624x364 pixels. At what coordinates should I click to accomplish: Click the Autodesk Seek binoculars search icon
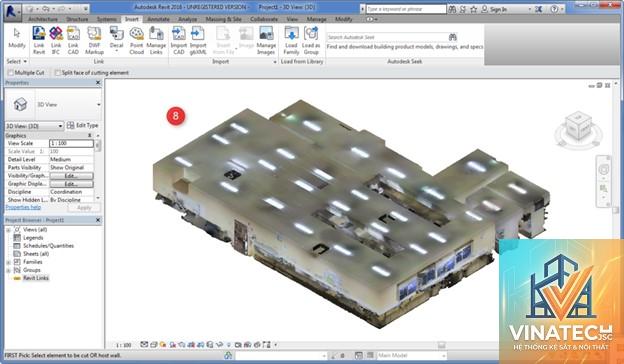[452, 37]
